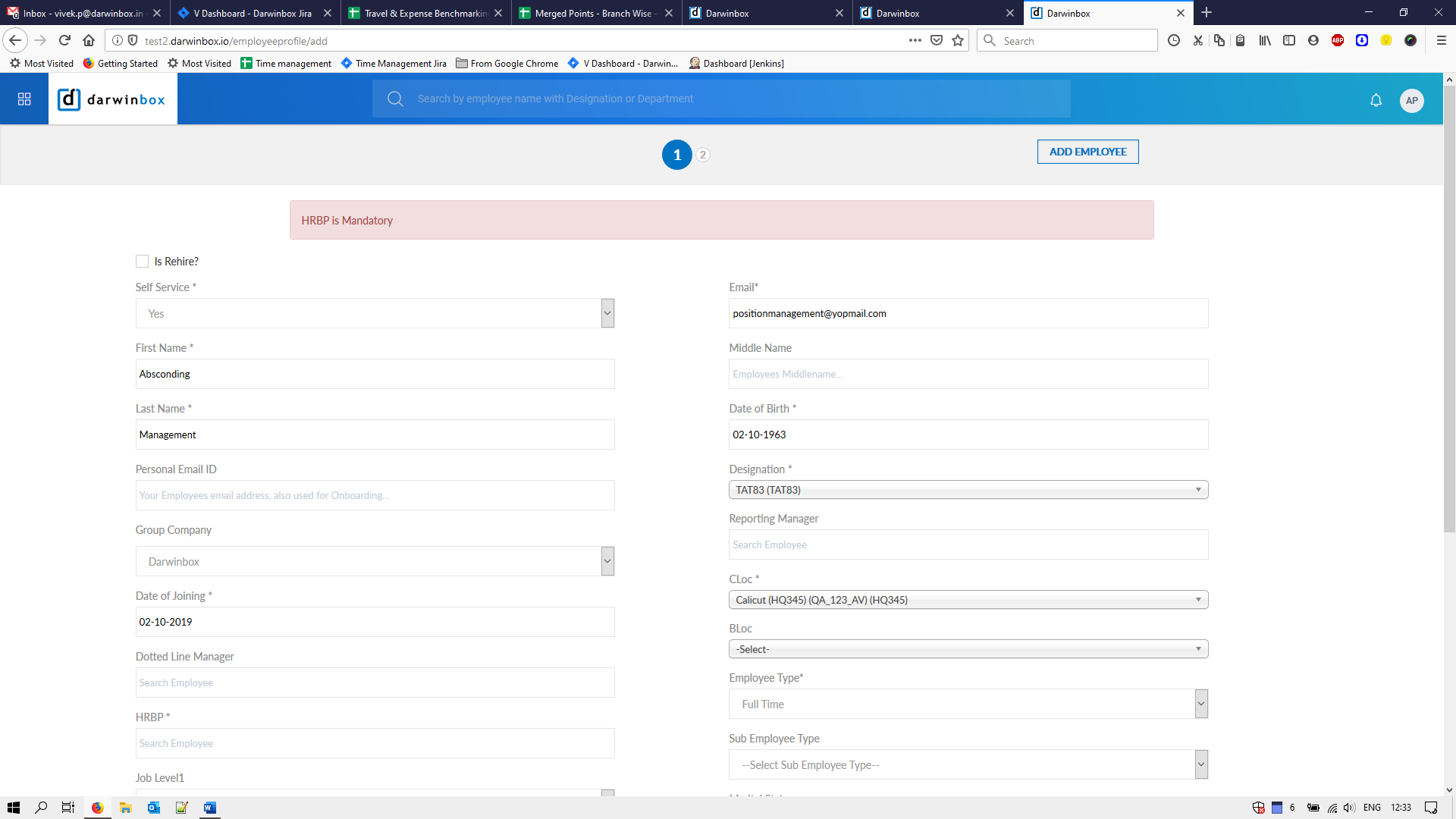Open the BLoc select dropdown

coord(968,649)
